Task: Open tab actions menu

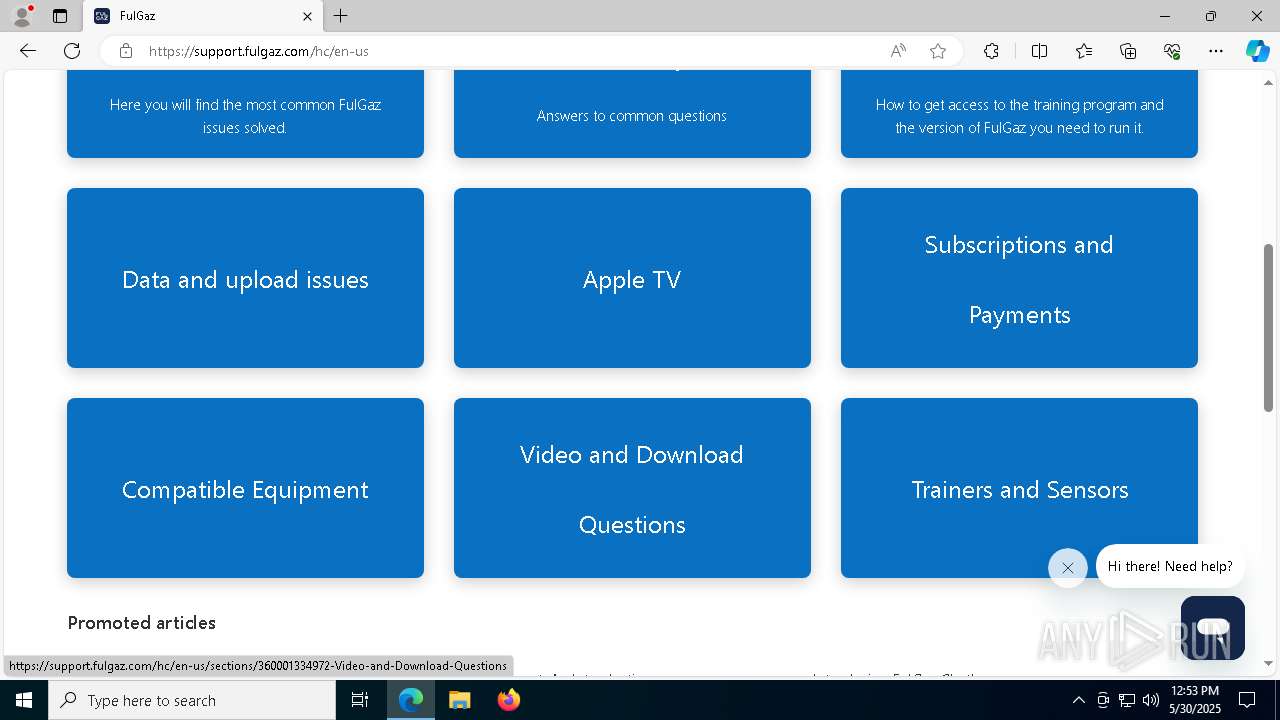Action: [x=60, y=16]
